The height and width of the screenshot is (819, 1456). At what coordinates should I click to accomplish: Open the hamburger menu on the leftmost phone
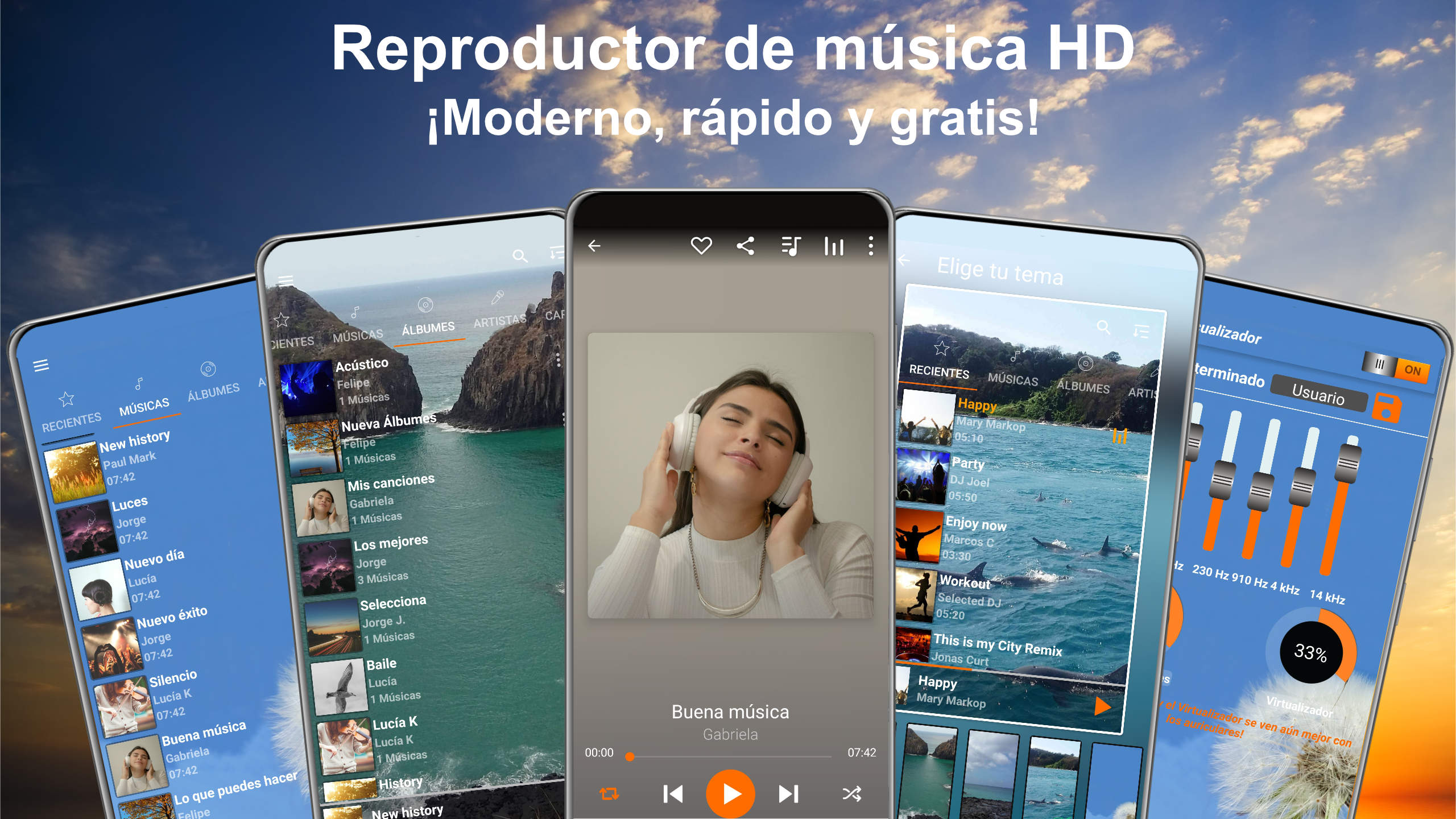point(41,366)
